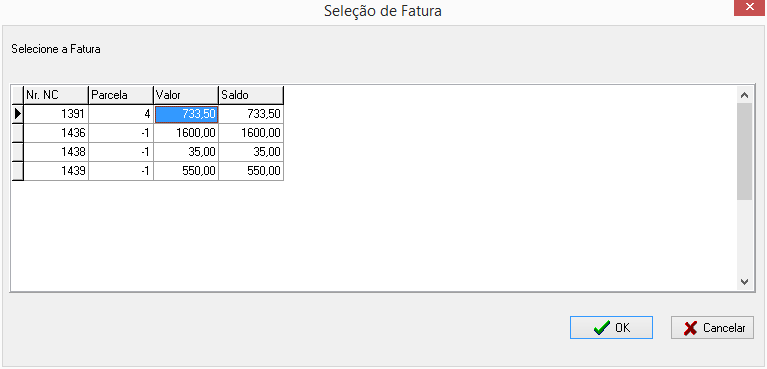Select the Valor column header
The width and height of the screenshot is (767, 369).
(186, 95)
